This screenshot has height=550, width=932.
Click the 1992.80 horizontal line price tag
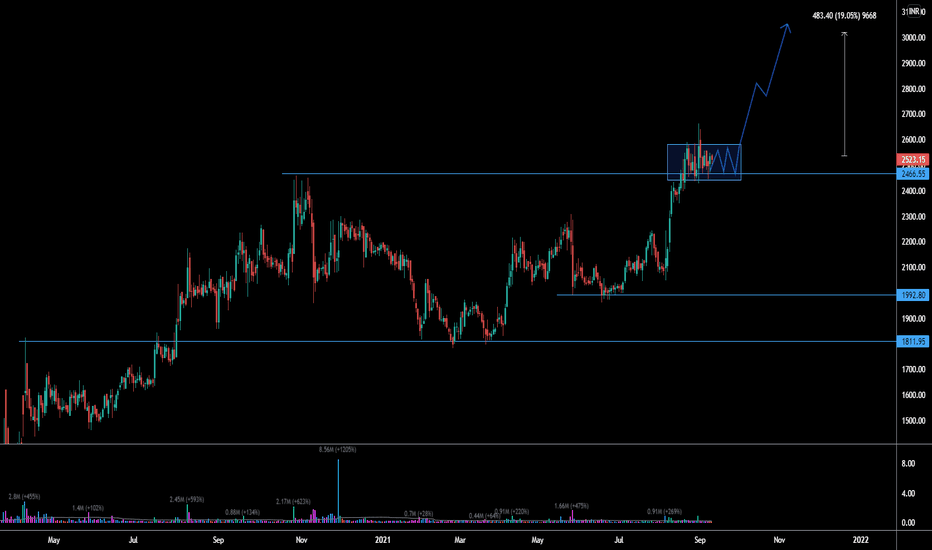[x=912, y=295]
